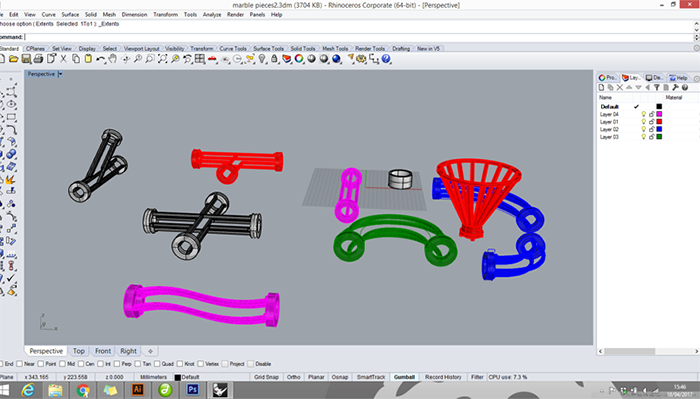Enable the Mid osnap checkbox
Screen dimensions: 700x399
(x=62, y=364)
